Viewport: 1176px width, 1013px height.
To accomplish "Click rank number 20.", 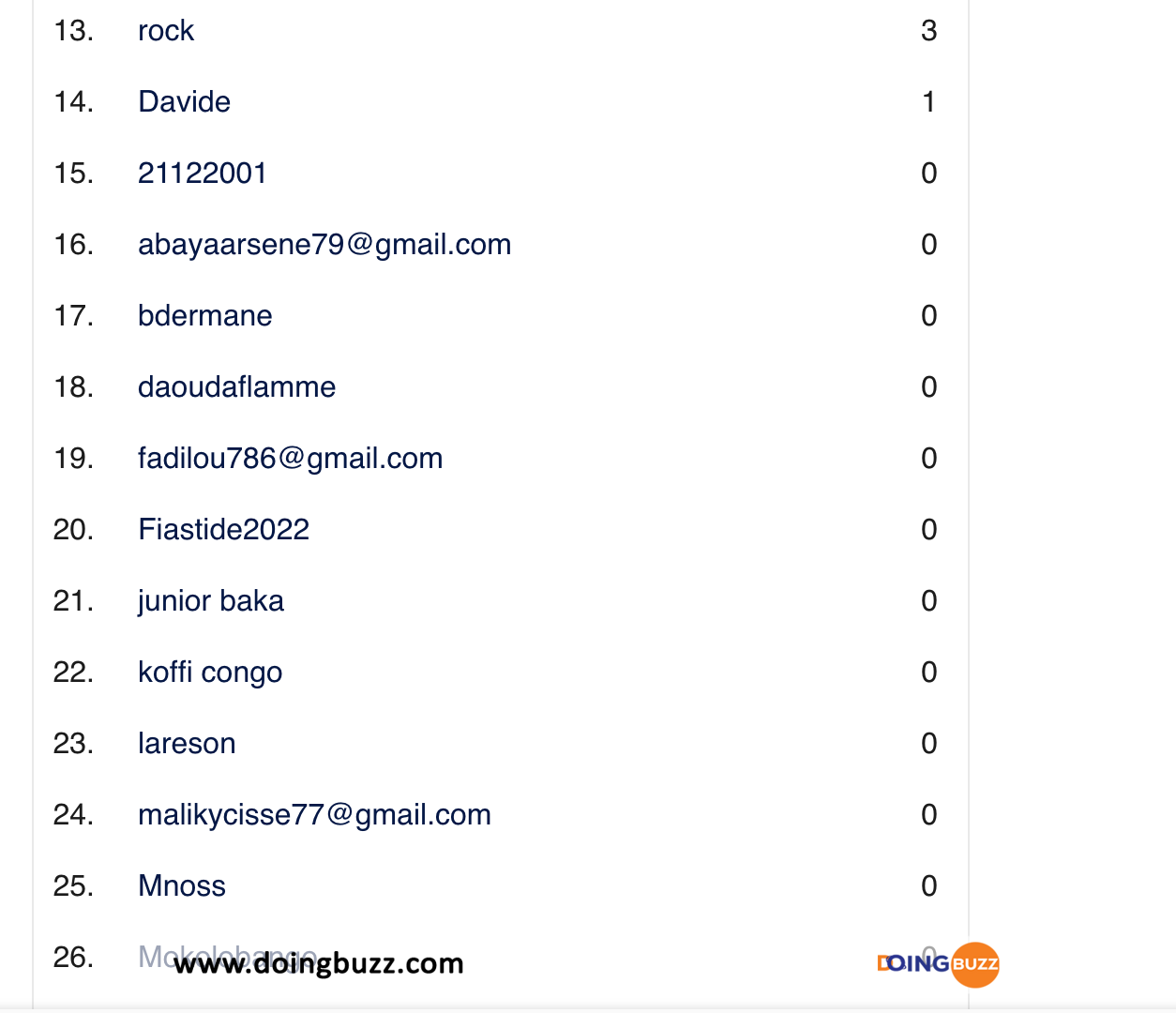I will point(73,530).
